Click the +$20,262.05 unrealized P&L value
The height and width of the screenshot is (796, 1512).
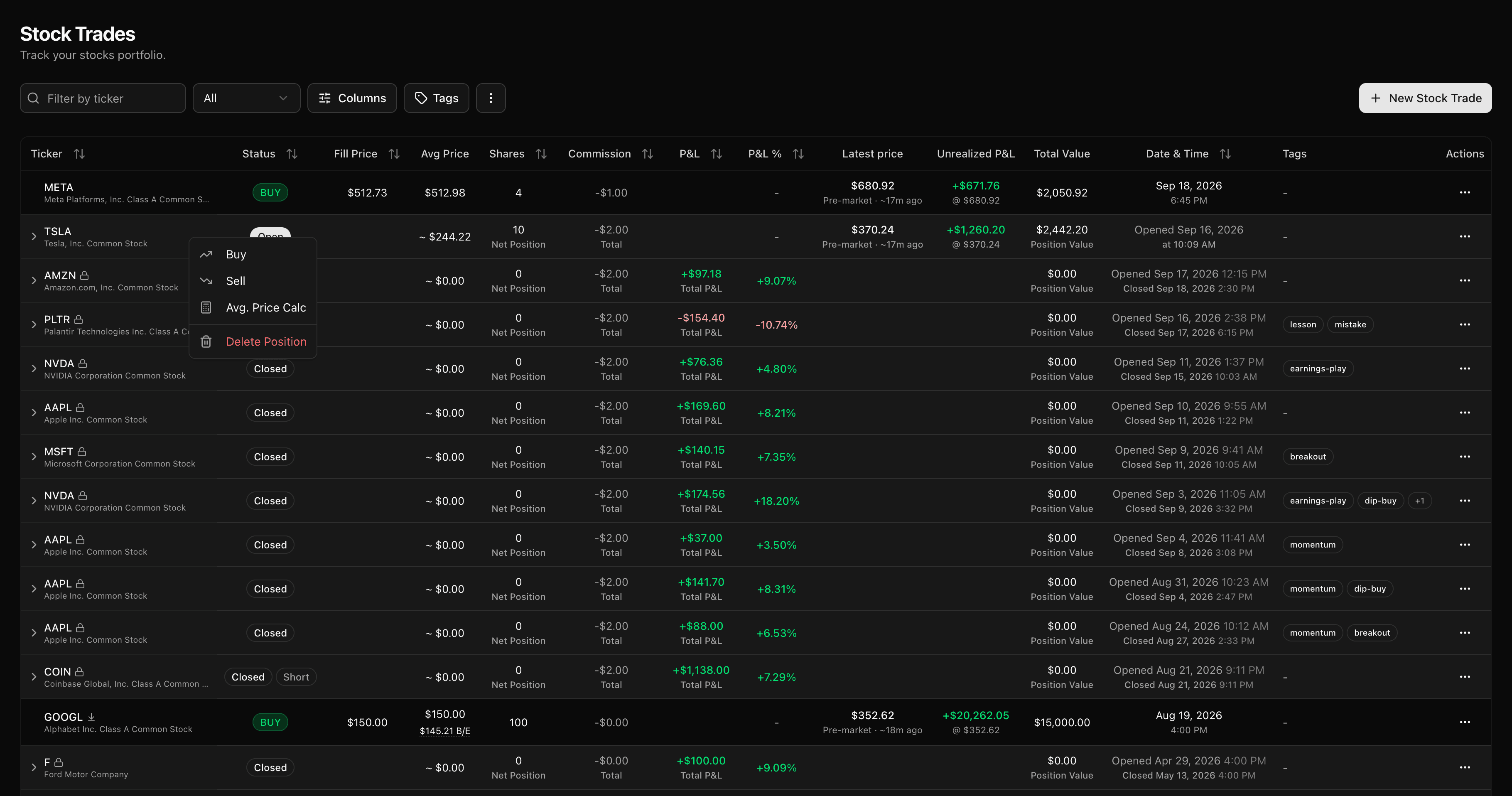click(x=975, y=715)
